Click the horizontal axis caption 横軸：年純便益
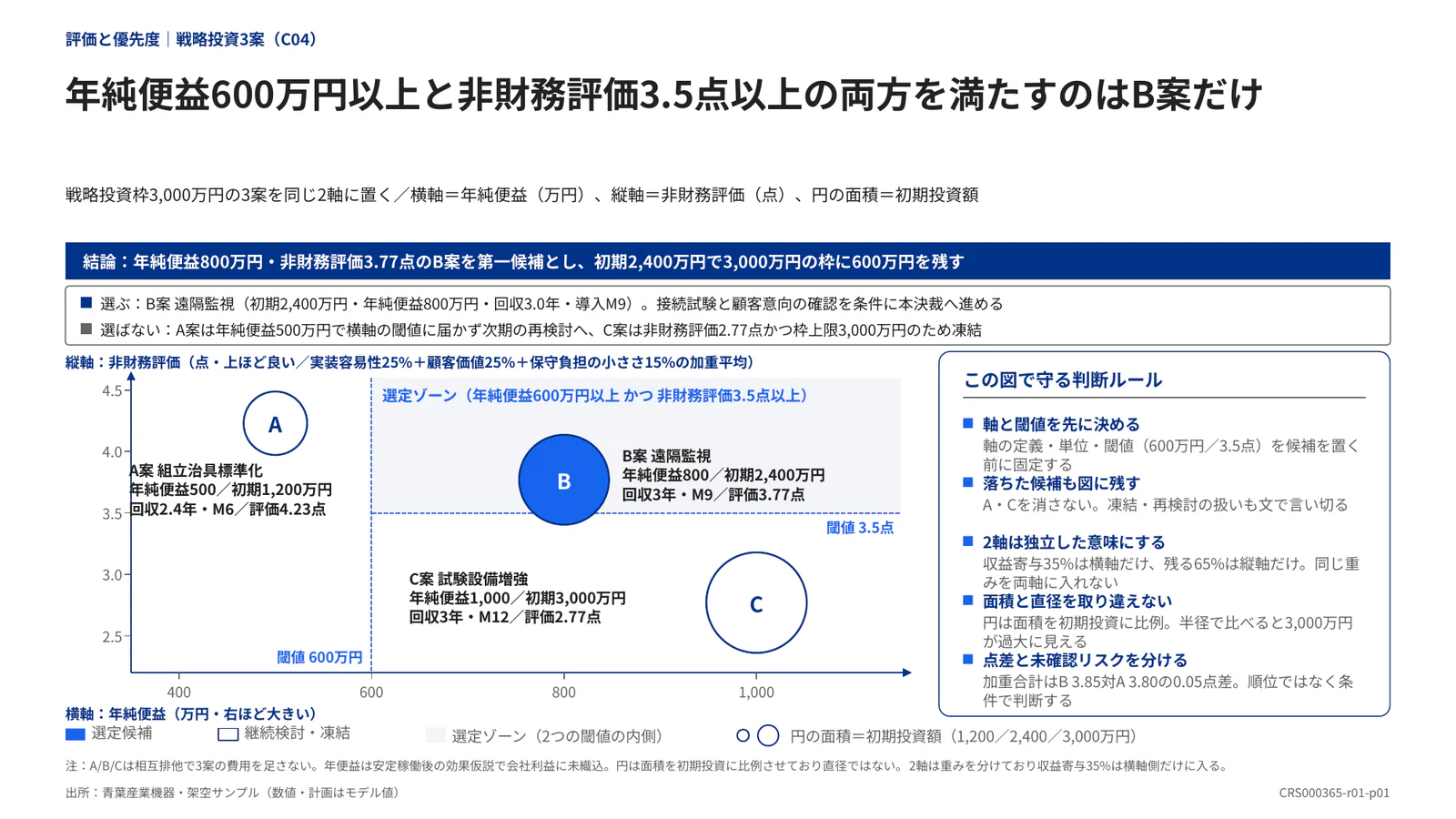This screenshot has width=1456, height=819. click(191, 714)
